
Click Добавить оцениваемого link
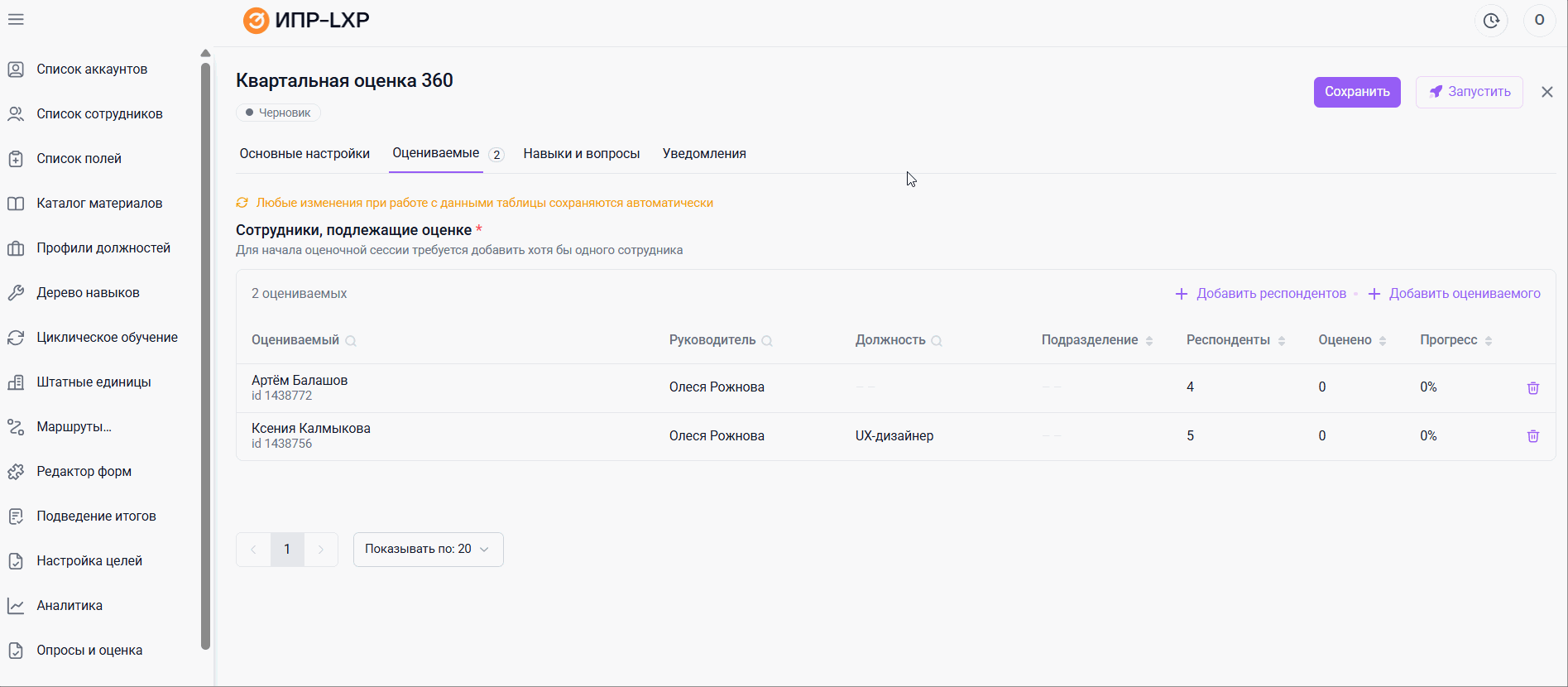[1454, 294]
